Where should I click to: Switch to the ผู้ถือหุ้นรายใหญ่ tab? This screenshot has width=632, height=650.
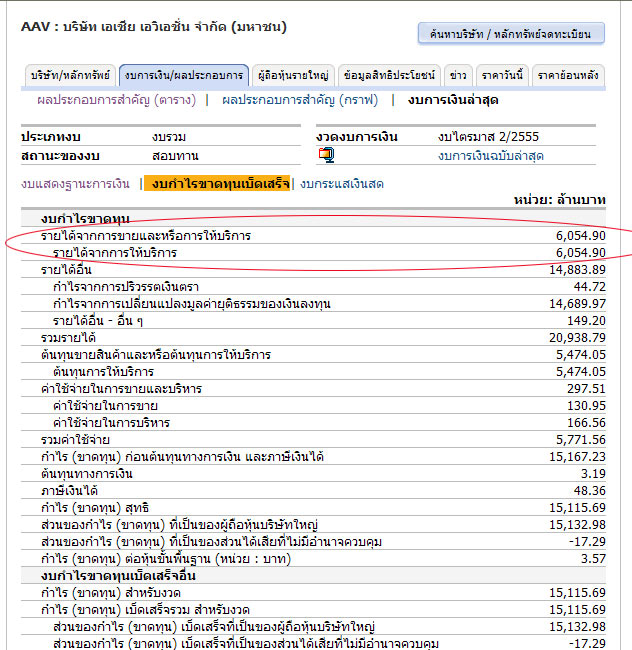point(292,75)
